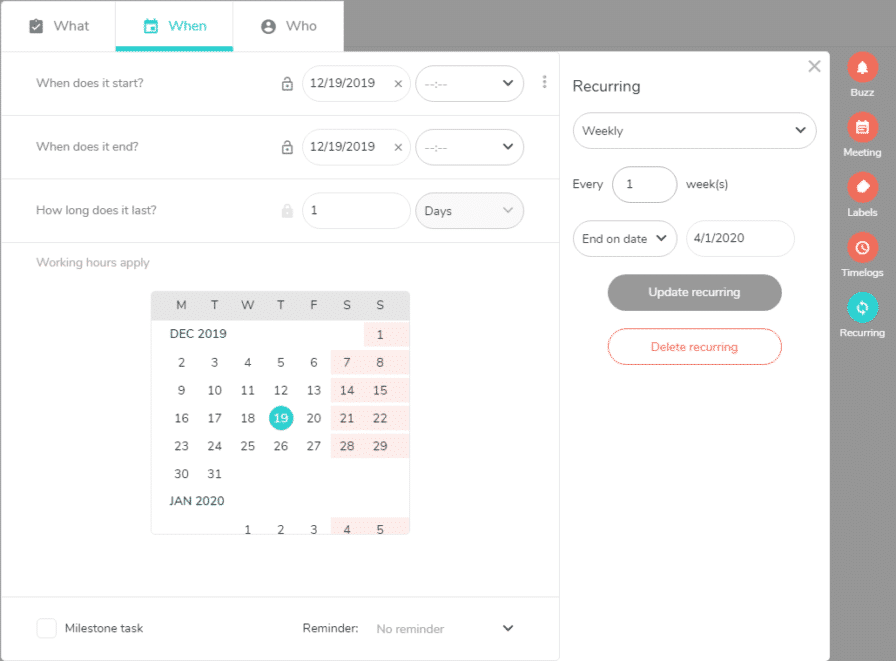
Task: Click the Update recurring button
Action: pyautogui.click(x=694, y=292)
